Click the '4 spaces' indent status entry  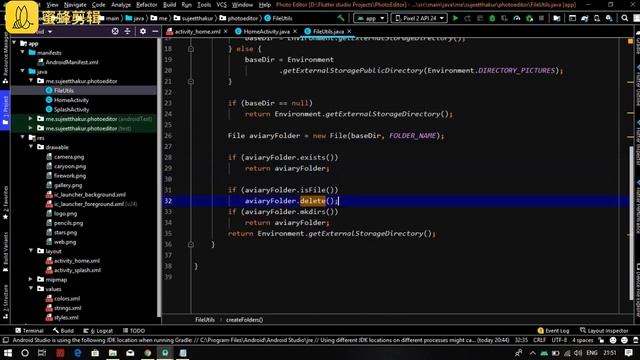click(x=582, y=340)
